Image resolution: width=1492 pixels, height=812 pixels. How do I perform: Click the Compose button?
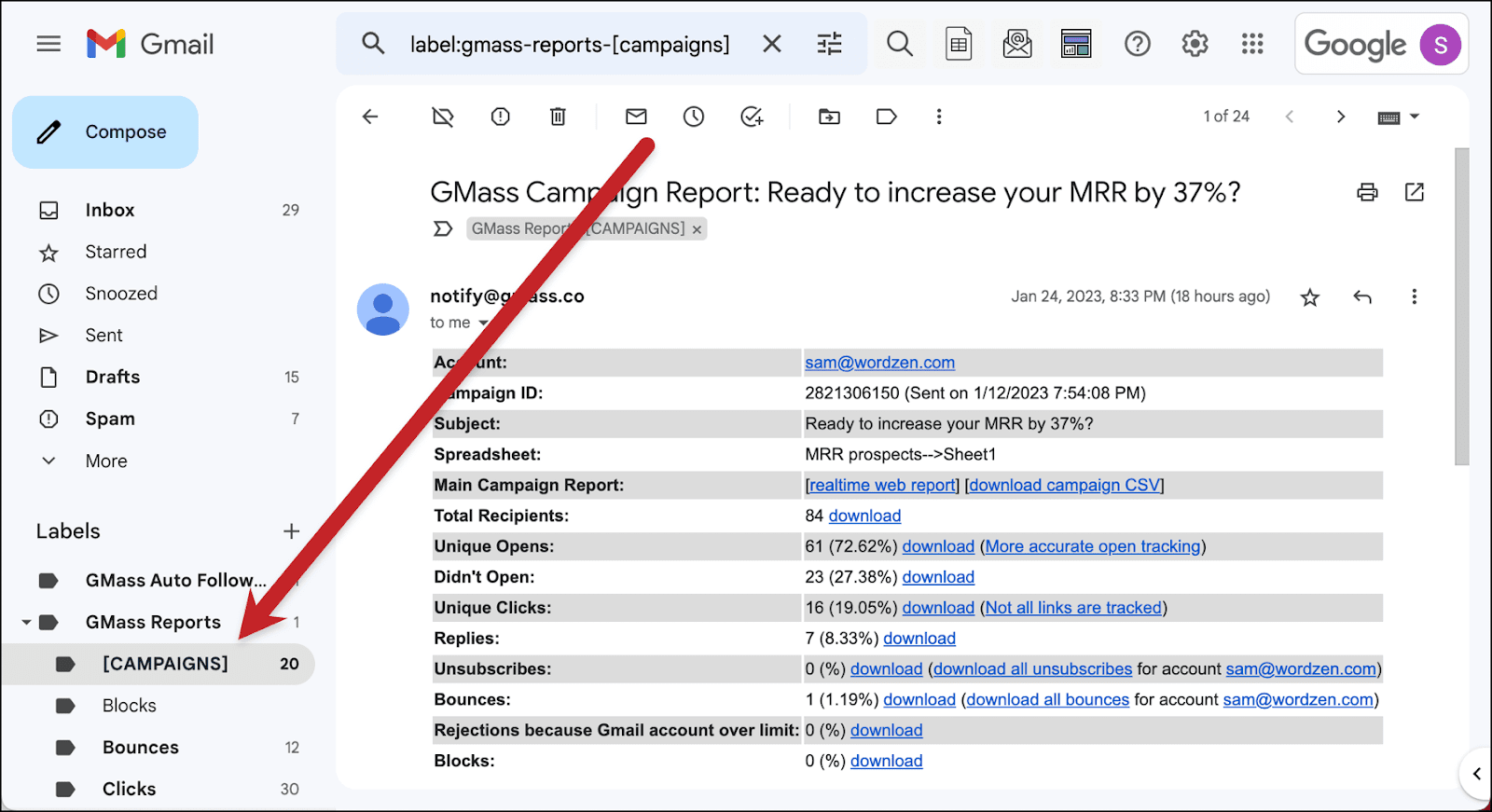105,132
